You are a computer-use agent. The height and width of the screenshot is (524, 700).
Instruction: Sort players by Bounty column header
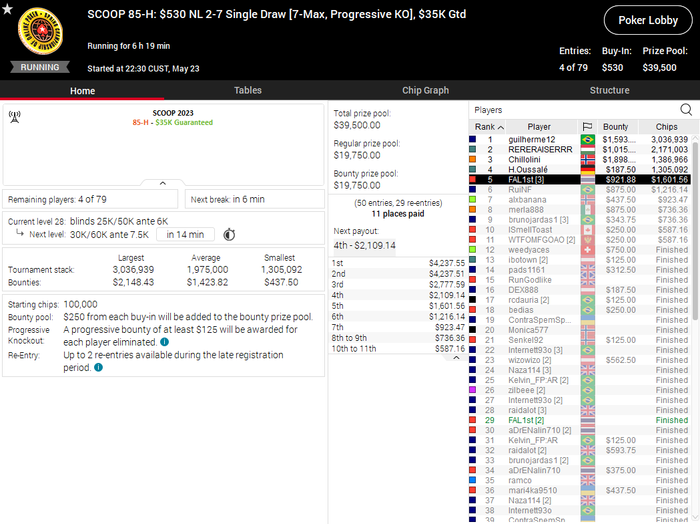616,127
